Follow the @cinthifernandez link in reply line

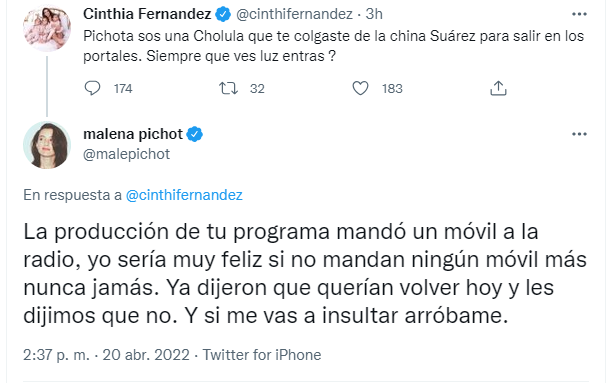coord(184,195)
